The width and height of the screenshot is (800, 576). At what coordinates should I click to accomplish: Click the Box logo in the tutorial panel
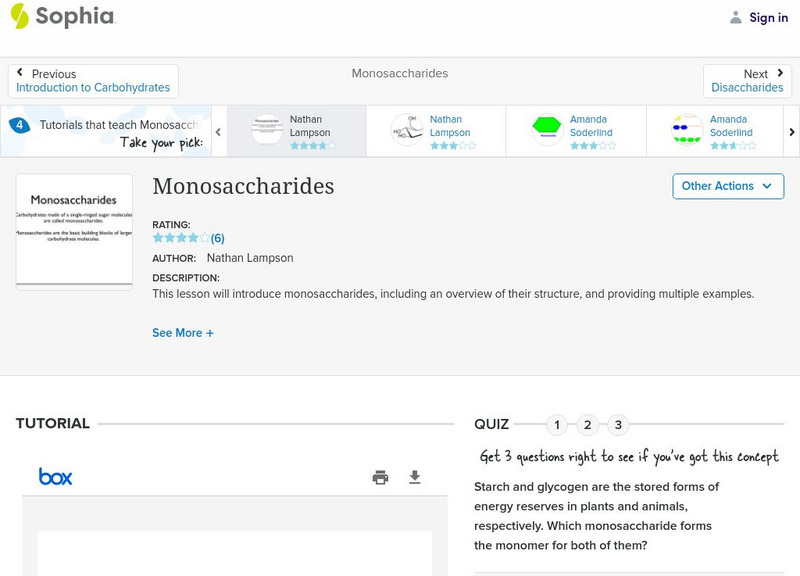click(x=57, y=476)
